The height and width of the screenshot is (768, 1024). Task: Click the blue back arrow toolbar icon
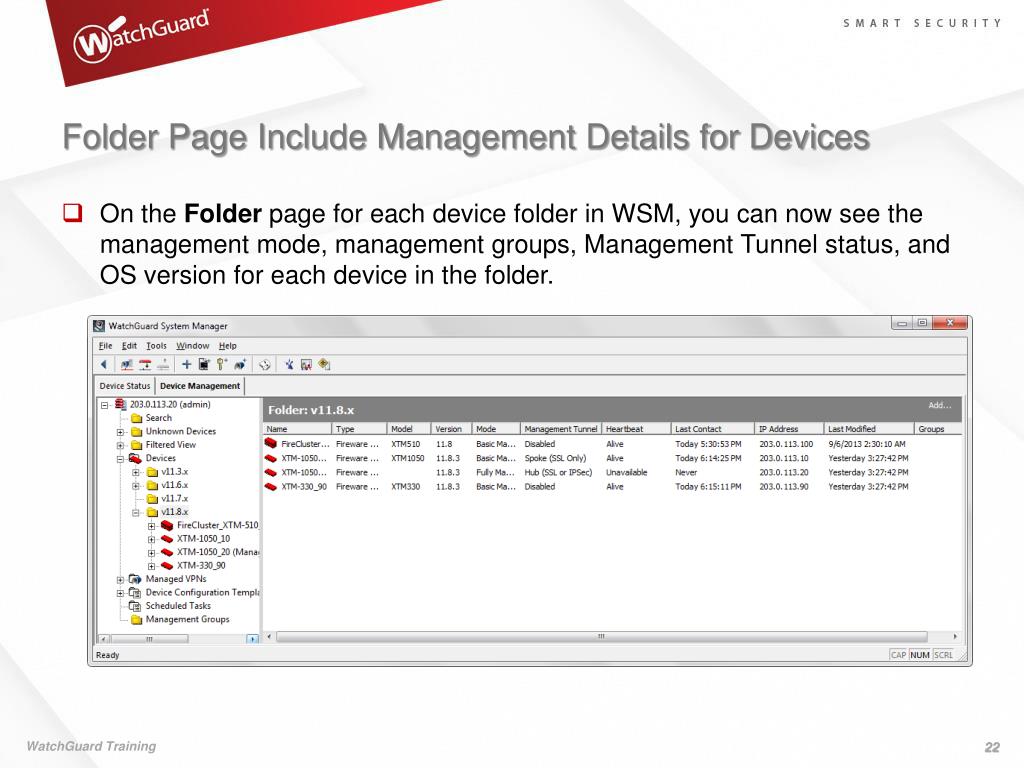click(x=104, y=364)
